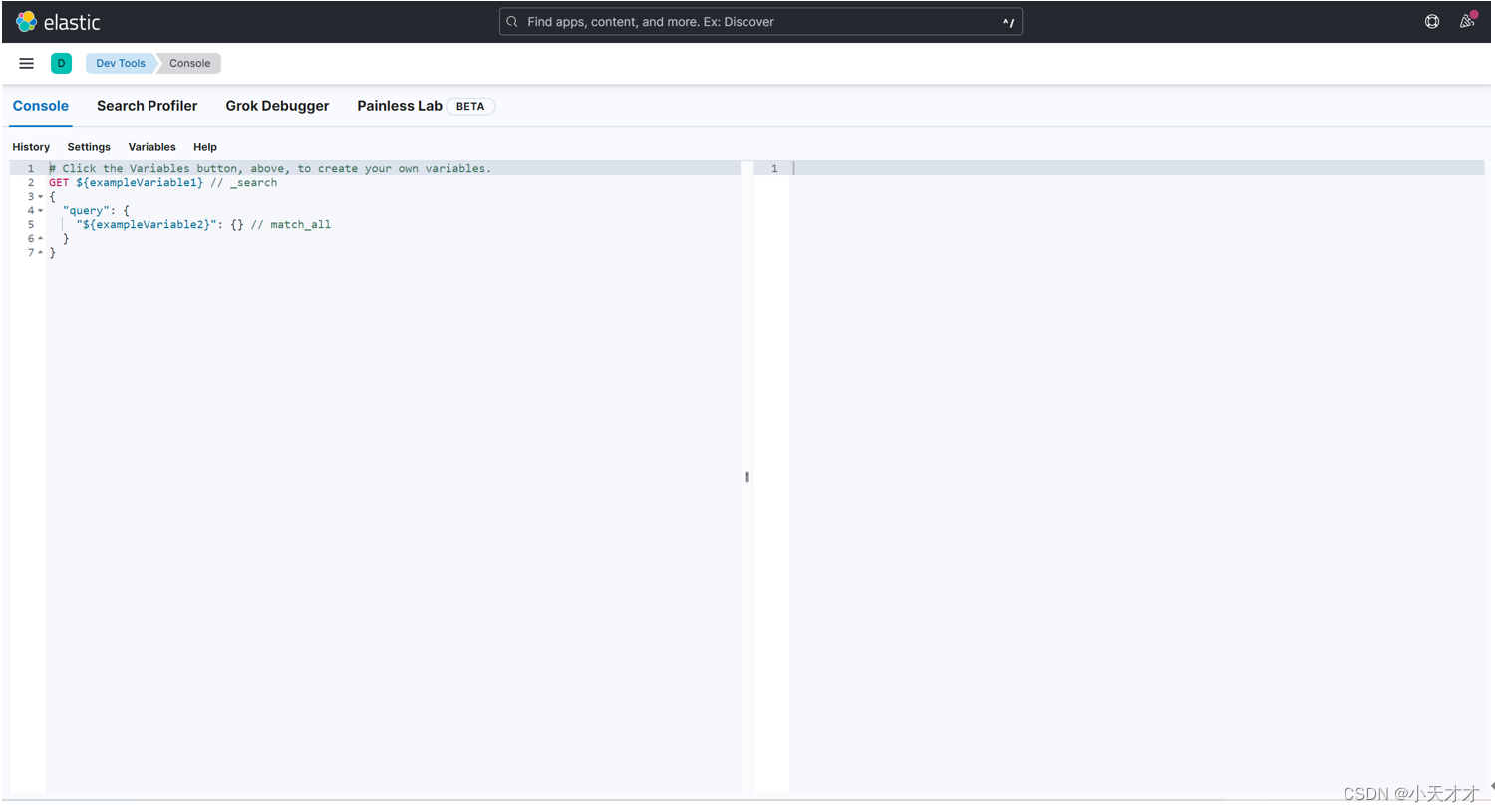Collapse the code fold at line 3
This screenshot has height=812, width=1495.
point(40,197)
